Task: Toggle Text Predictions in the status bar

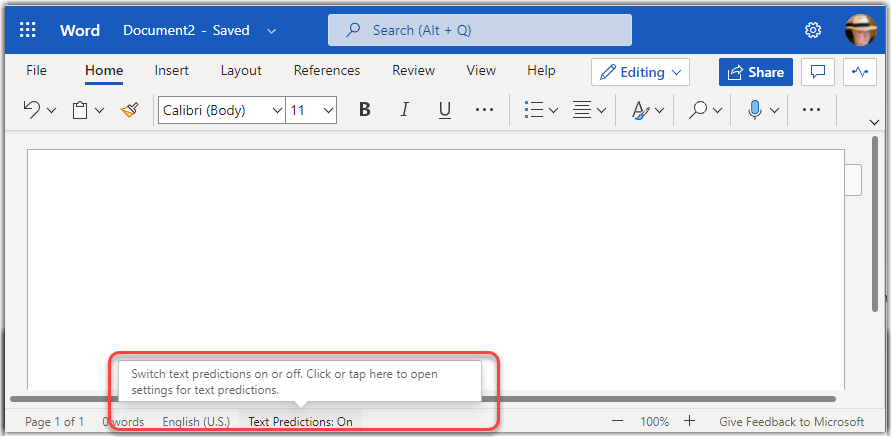Action: [x=300, y=422]
